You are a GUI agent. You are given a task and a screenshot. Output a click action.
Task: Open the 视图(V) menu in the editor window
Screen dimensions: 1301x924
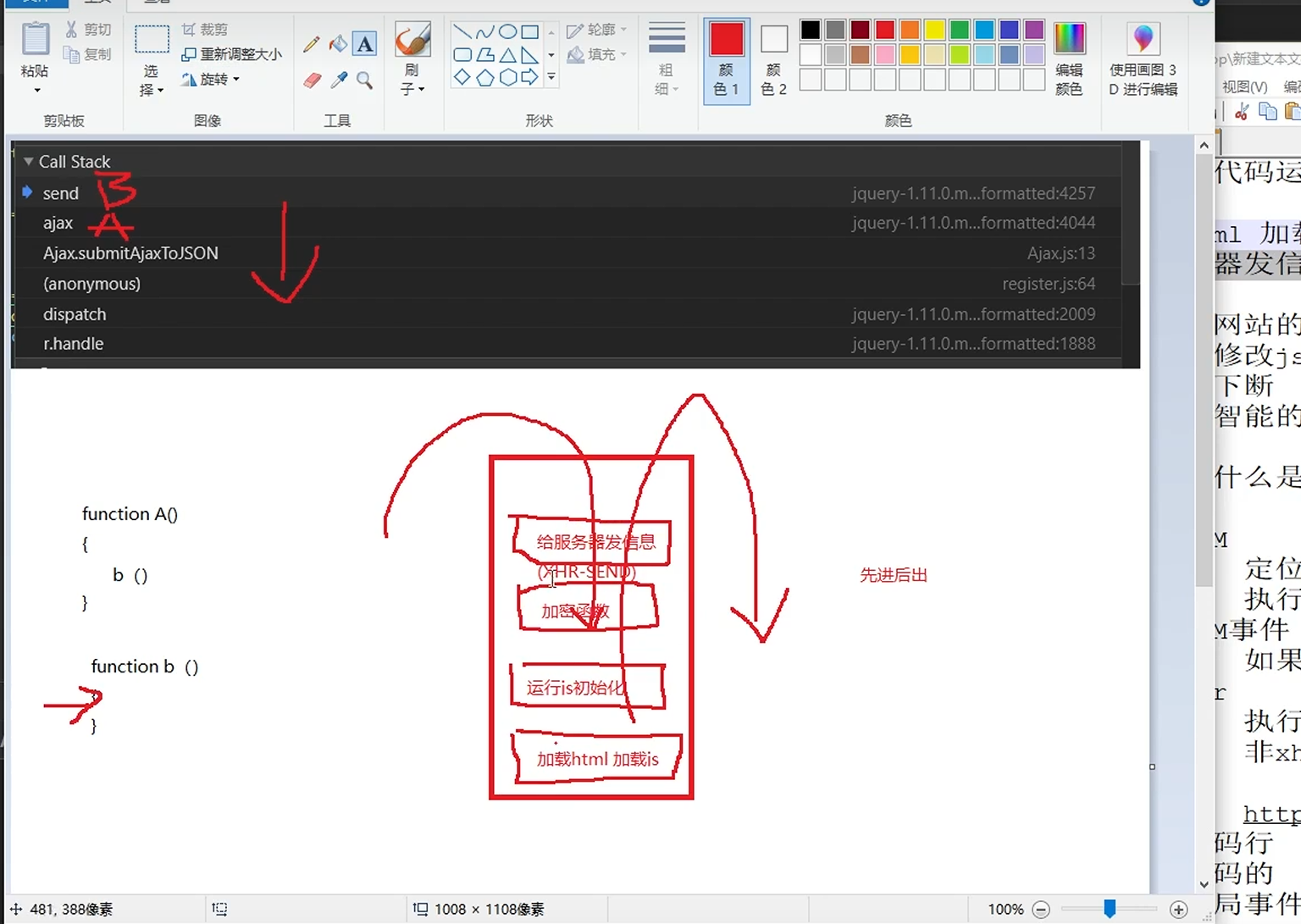[1243, 86]
